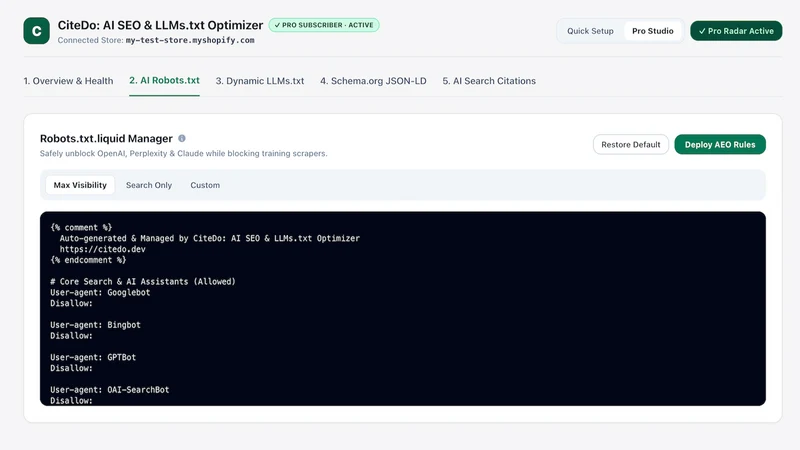The image size is (800, 450).
Task: Click the Pro Subscriber Active badge
Action: tap(324, 25)
